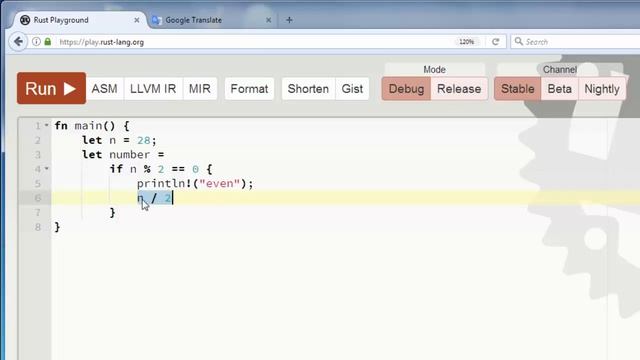Click the line number 3 in gutter

38,155
